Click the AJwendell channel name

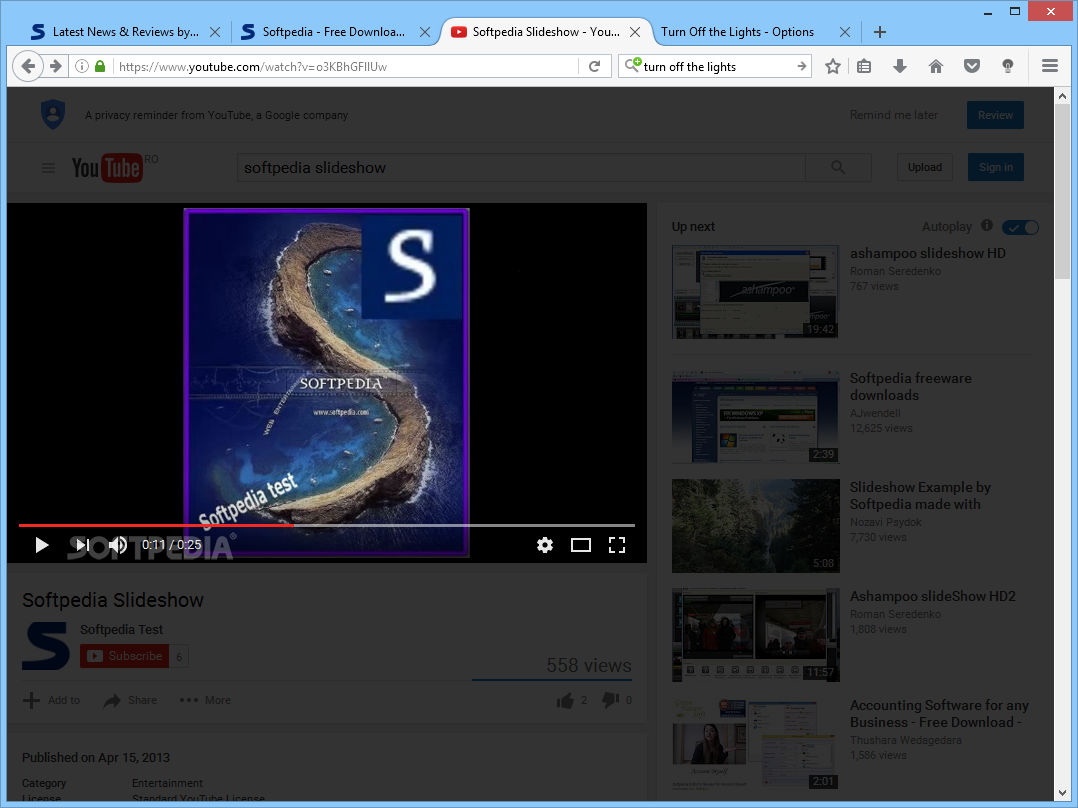pos(875,413)
